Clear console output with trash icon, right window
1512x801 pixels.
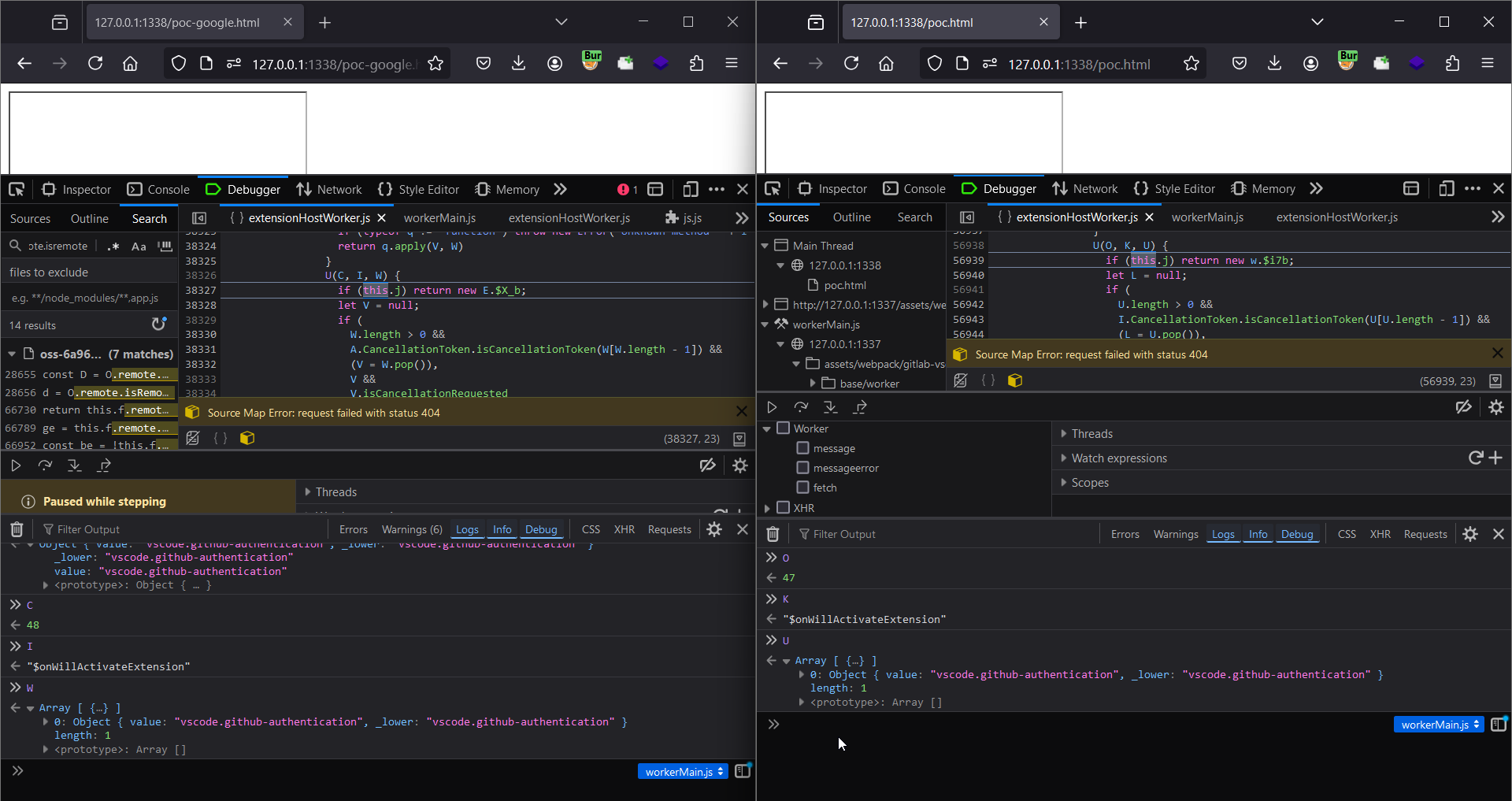point(773,534)
